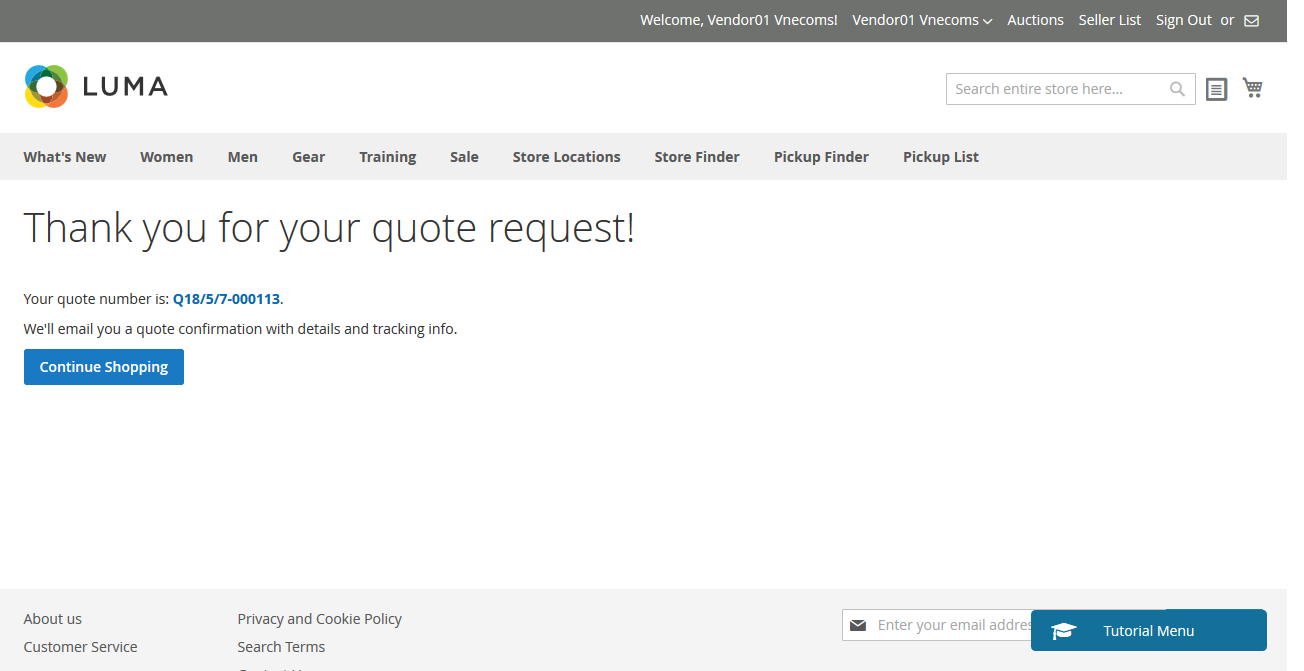Viewport: 1304px width, 671px height.
Task: Click the graduation cap tutorial icon
Action: click(1064, 631)
